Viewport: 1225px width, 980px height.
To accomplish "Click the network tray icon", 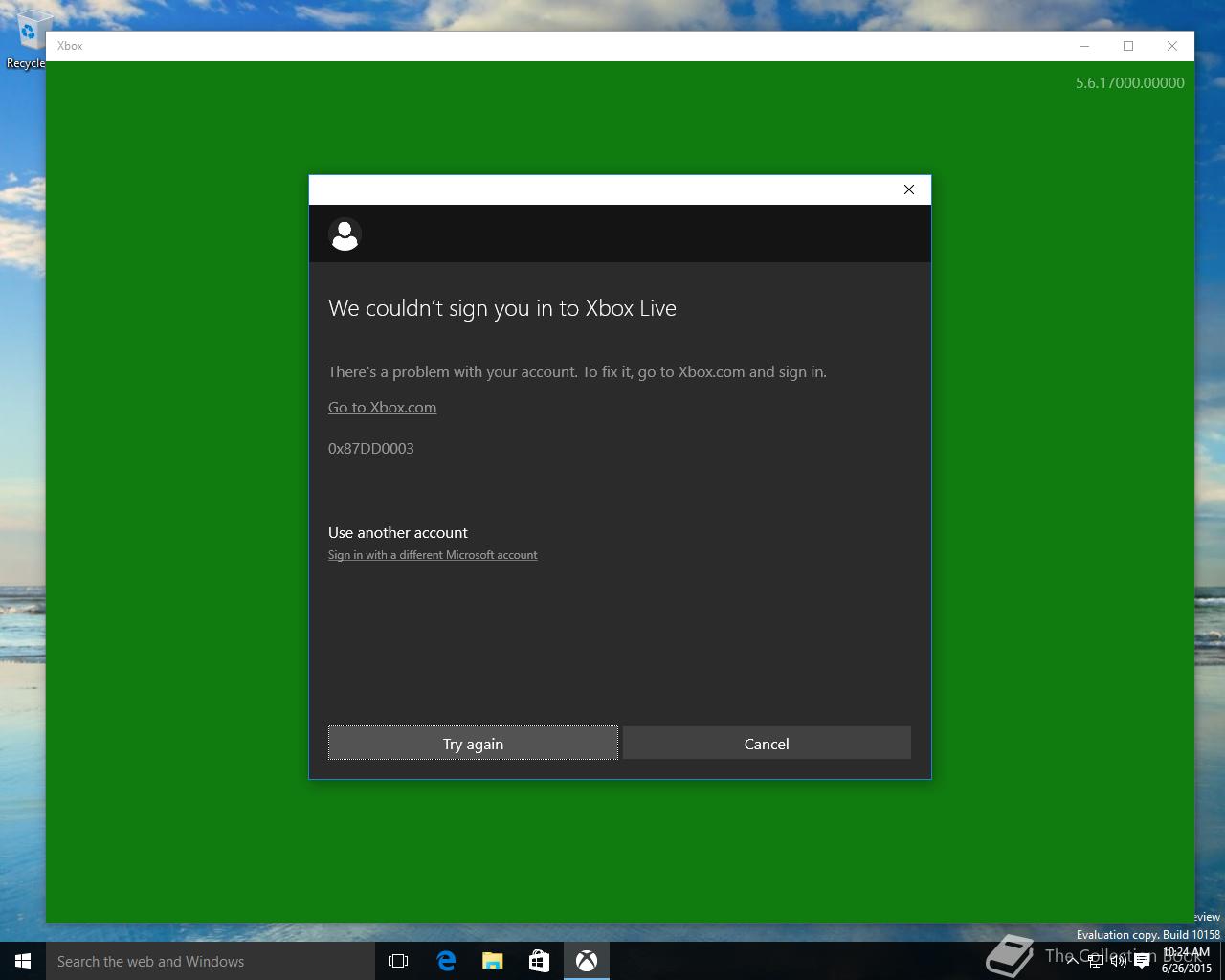I will [1095, 961].
